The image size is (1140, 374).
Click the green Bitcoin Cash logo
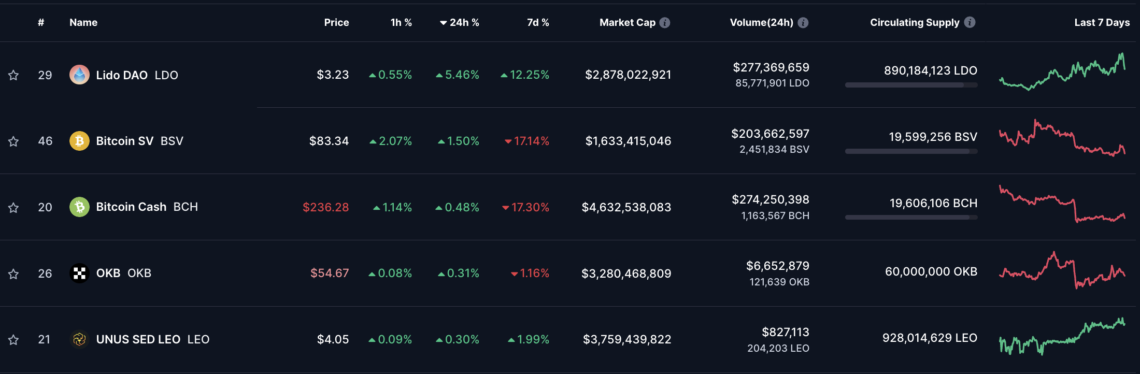coord(79,207)
